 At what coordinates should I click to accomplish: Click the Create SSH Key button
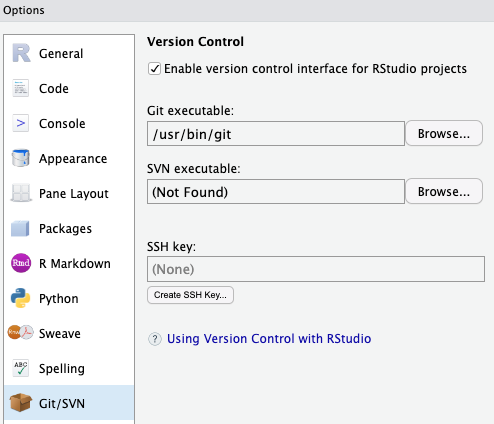pos(190,295)
